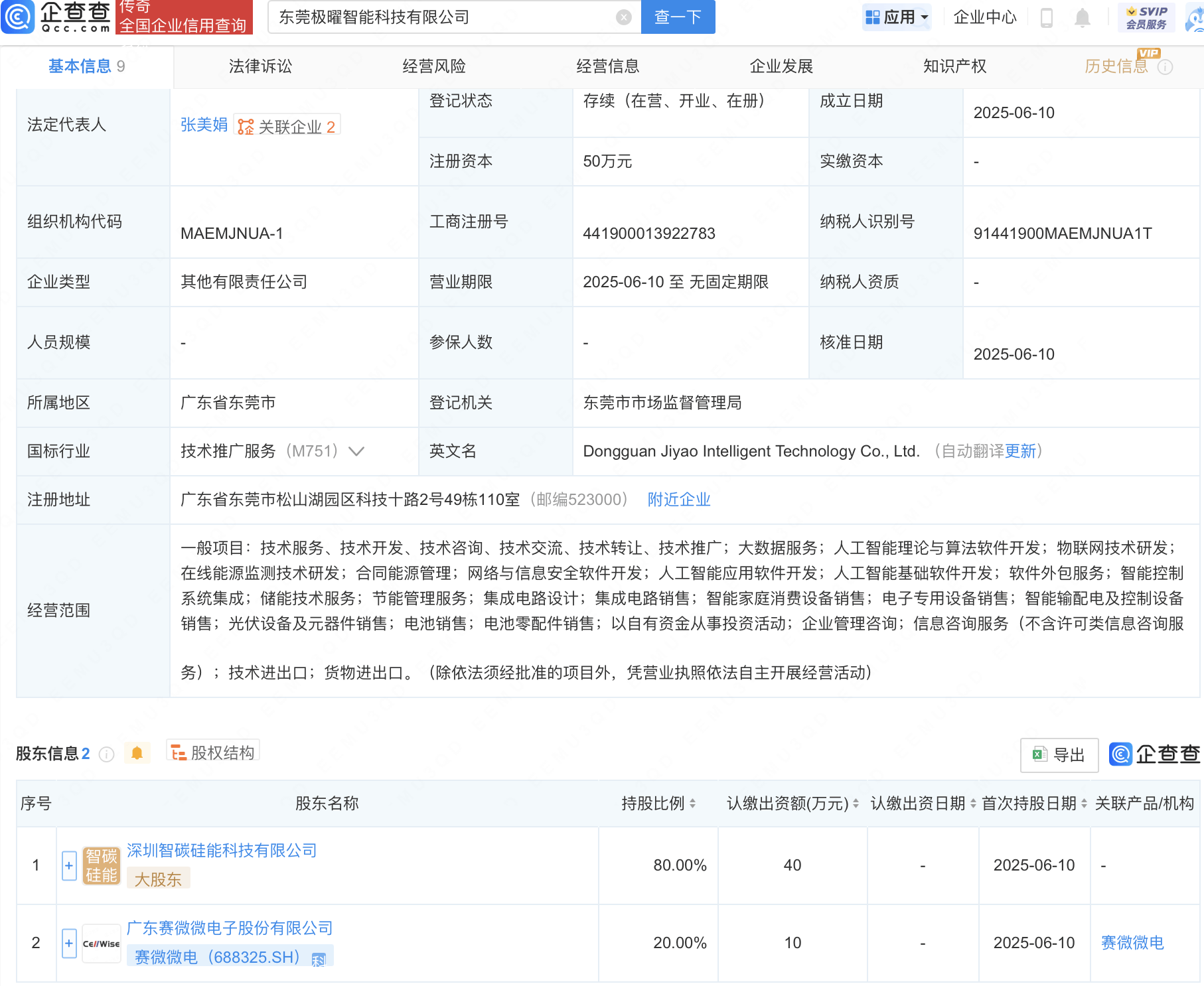
Task: Expand shareholder row 广东赛微微电子
Action: point(69,944)
